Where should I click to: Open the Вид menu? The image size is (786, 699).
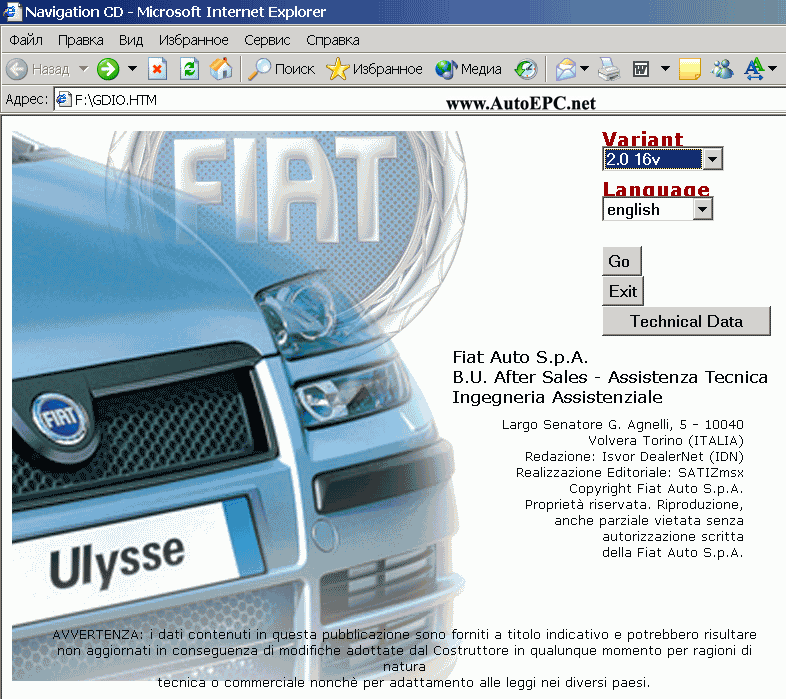tap(131, 40)
